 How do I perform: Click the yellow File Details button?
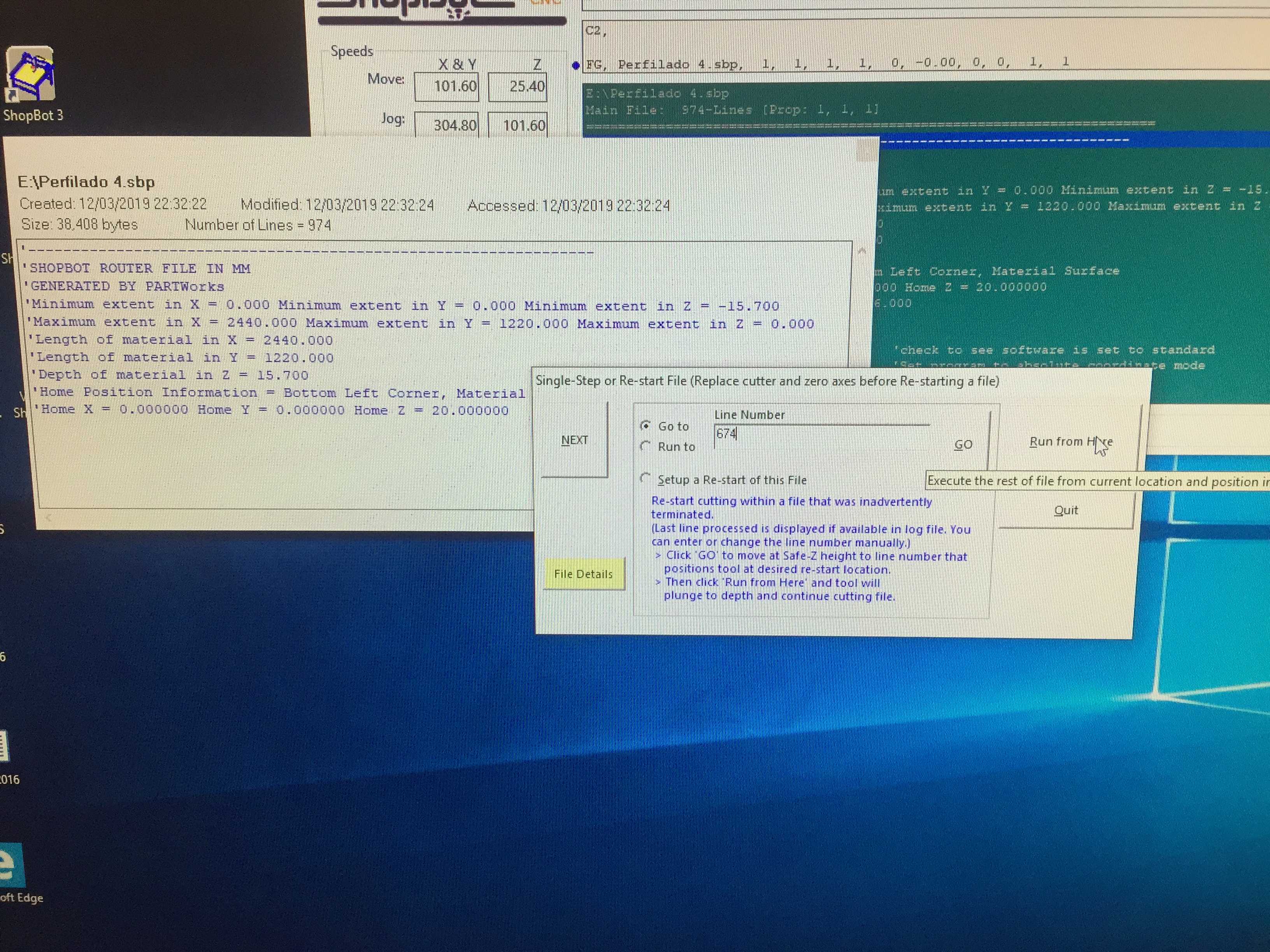[583, 574]
